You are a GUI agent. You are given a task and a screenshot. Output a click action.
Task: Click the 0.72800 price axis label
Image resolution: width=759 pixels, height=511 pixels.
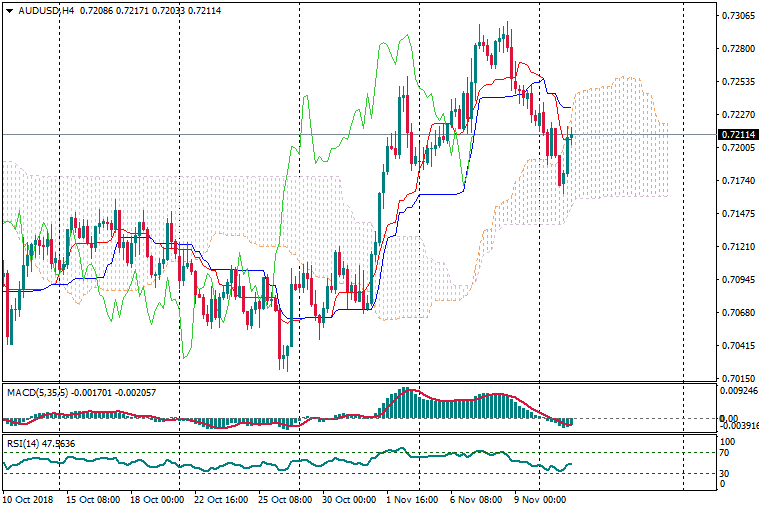[x=736, y=48]
